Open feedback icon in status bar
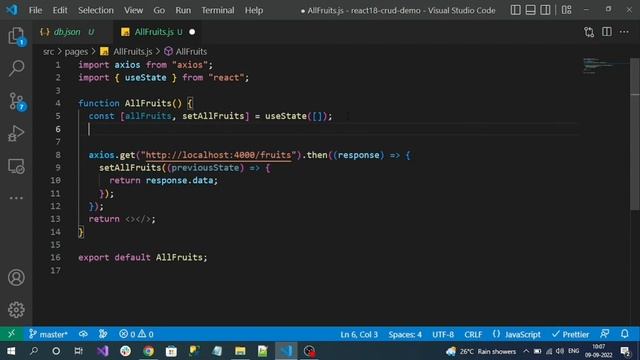The height and width of the screenshot is (360, 640). [x=605, y=334]
